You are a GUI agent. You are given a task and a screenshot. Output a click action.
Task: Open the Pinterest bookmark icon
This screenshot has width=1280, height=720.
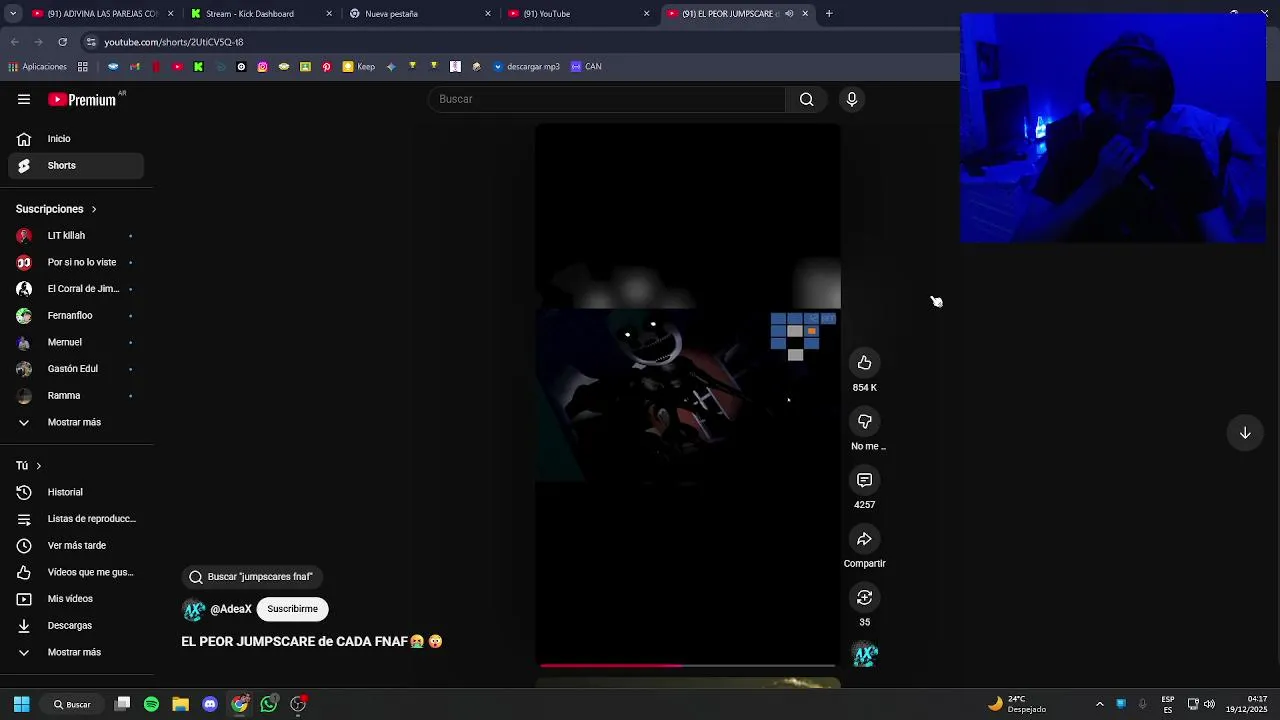pyautogui.click(x=326, y=67)
